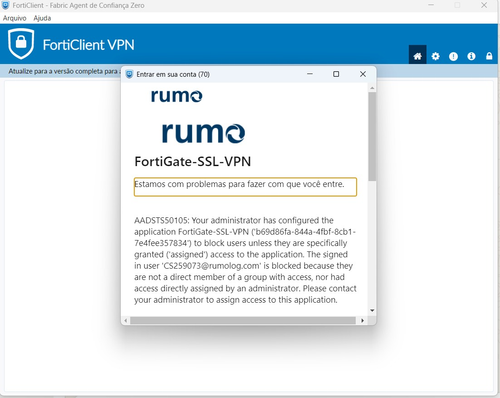Maximize the sign-in dialog window
Viewport: 500px width, 398px height.
click(336, 74)
